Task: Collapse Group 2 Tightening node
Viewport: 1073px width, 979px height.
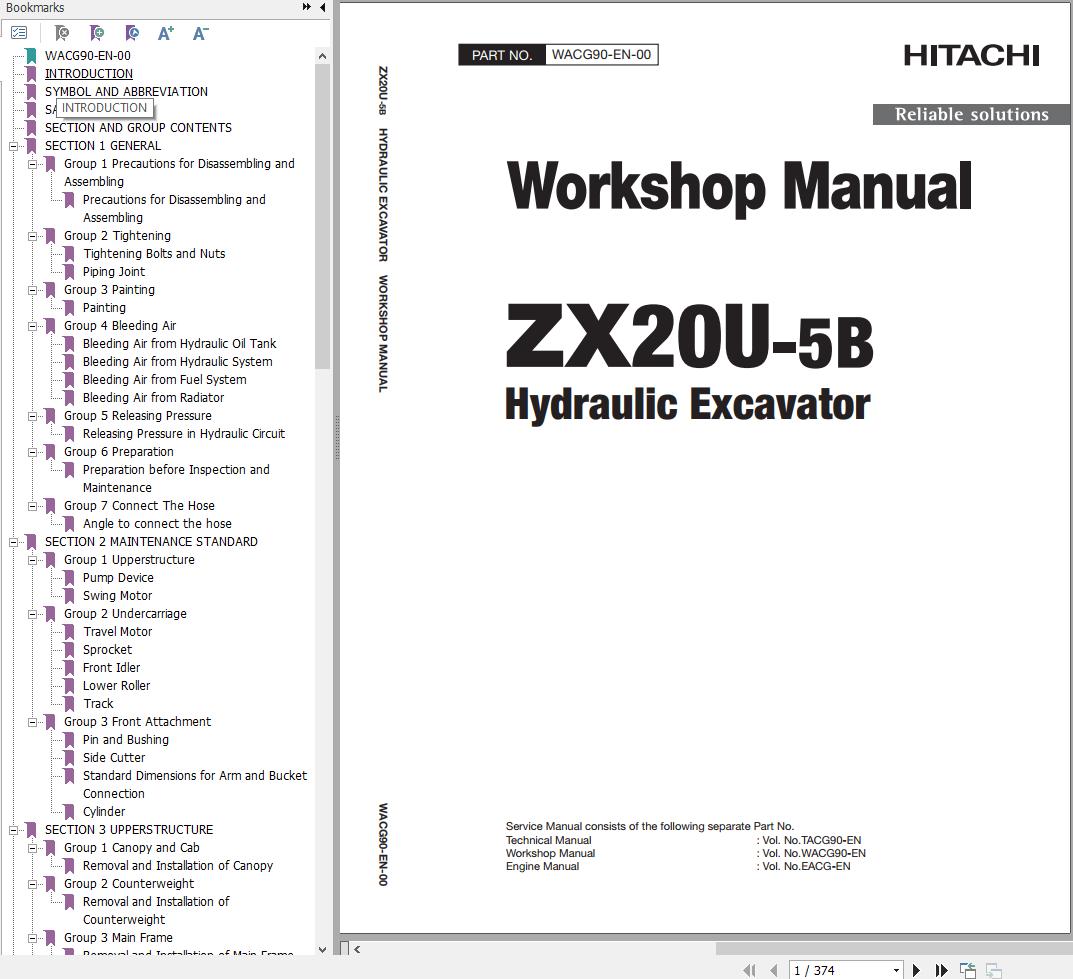Action: [x=32, y=236]
